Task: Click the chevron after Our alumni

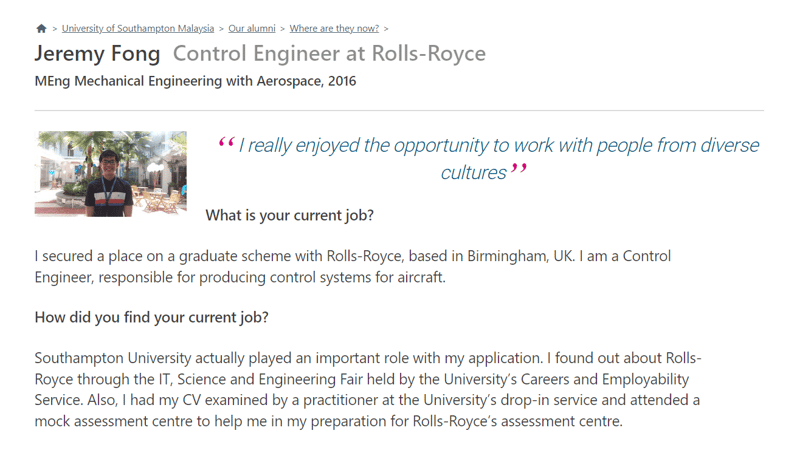Action: [x=282, y=29]
